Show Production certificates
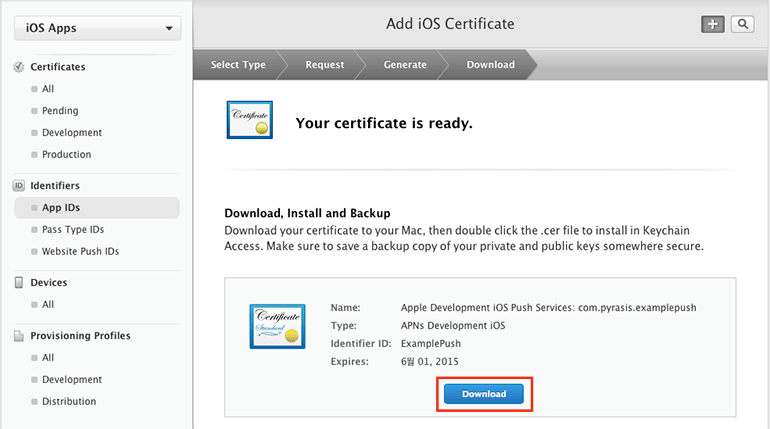The width and height of the screenshot is (770, 429). tap(66, 155)
